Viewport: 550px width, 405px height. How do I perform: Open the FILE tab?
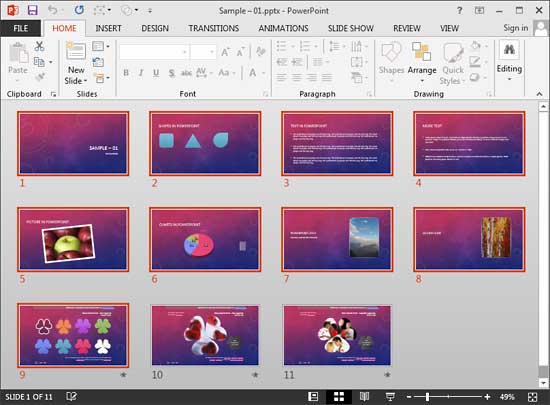[x=20, y=28]
